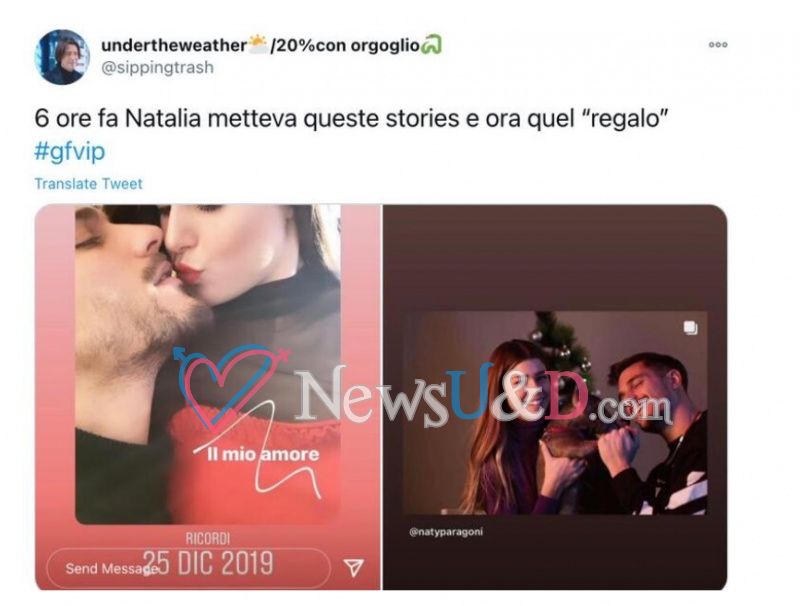Screen dimensions: 800x606
Task: Click the @sippingtrash profile avatar
Action: tap(62, 57)
